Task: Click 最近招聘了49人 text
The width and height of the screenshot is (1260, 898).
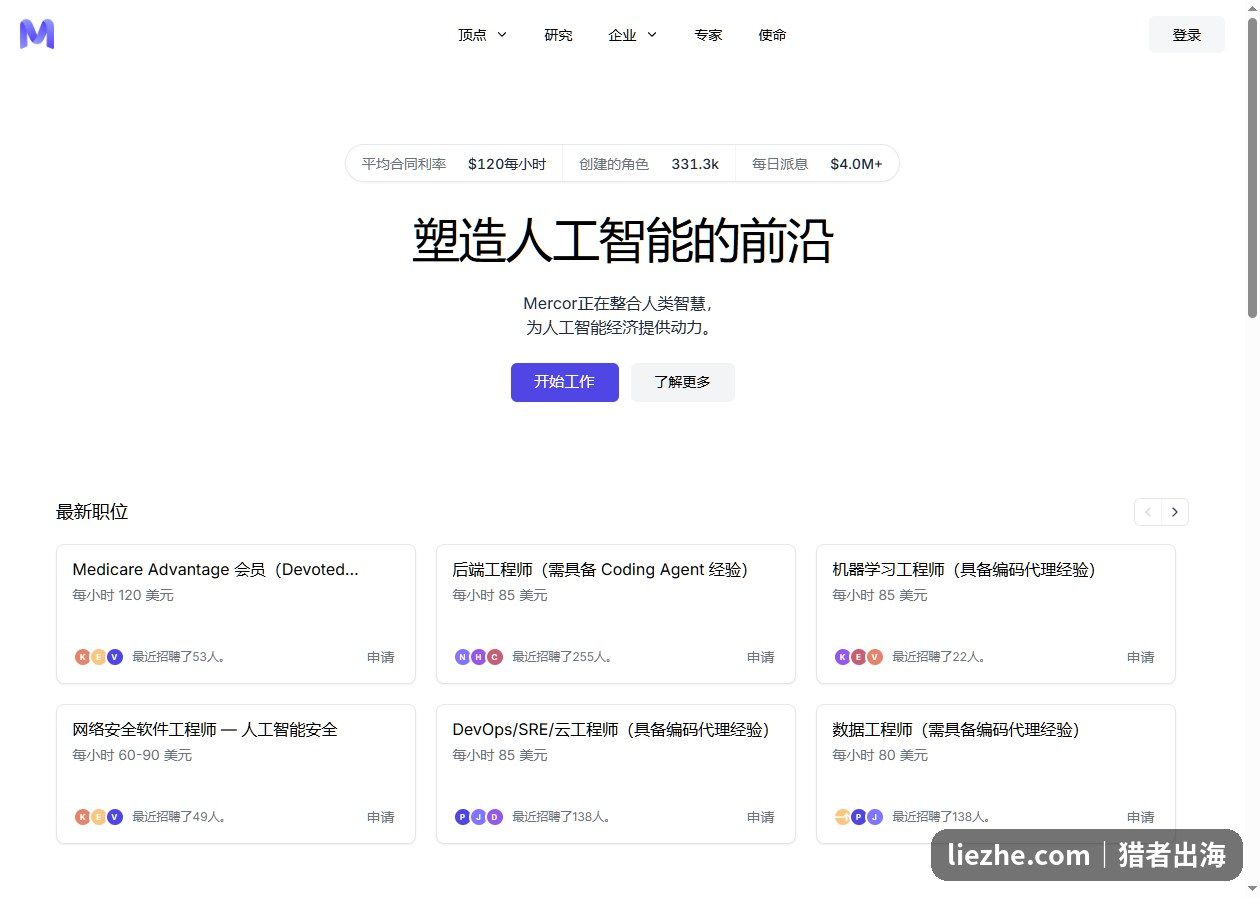Action: [179, 817]
